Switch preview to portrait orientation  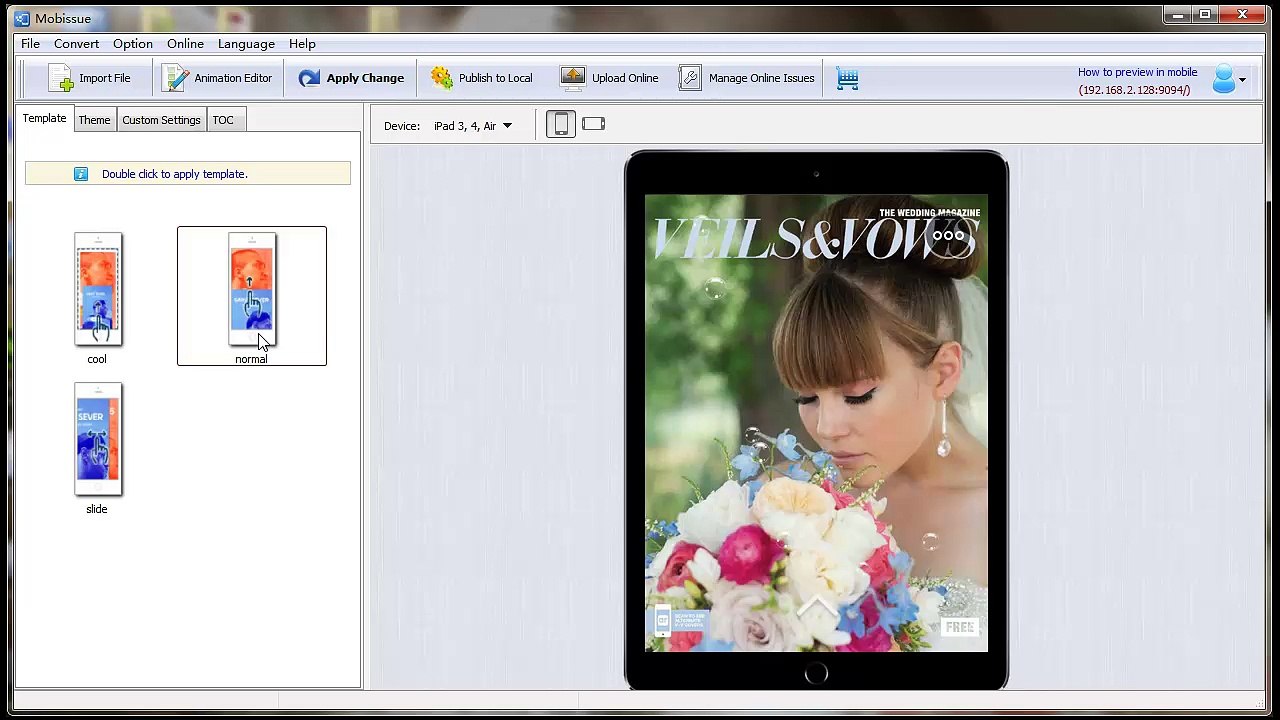(x=561, y=124)
